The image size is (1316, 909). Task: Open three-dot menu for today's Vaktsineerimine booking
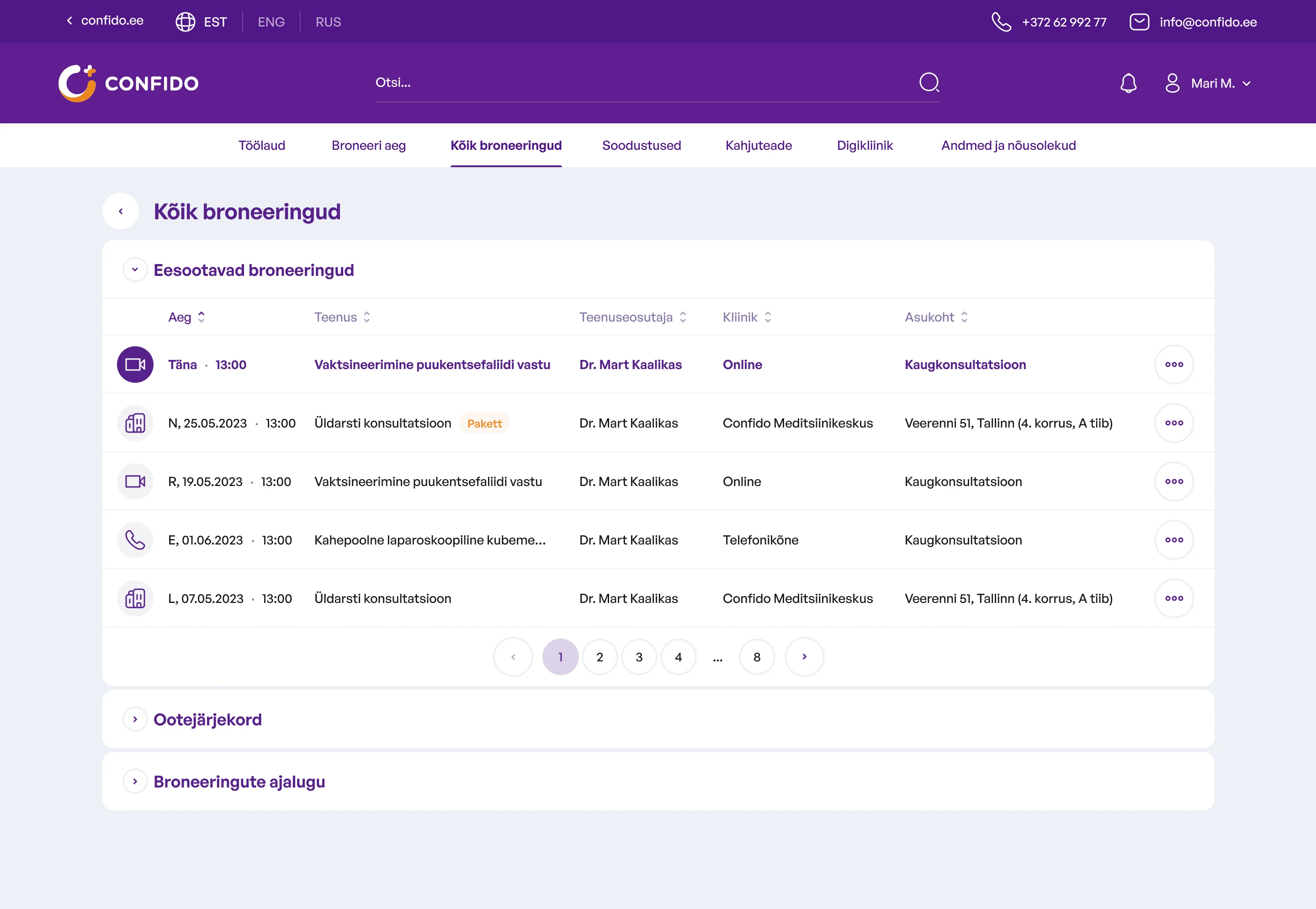point(1173,365)
